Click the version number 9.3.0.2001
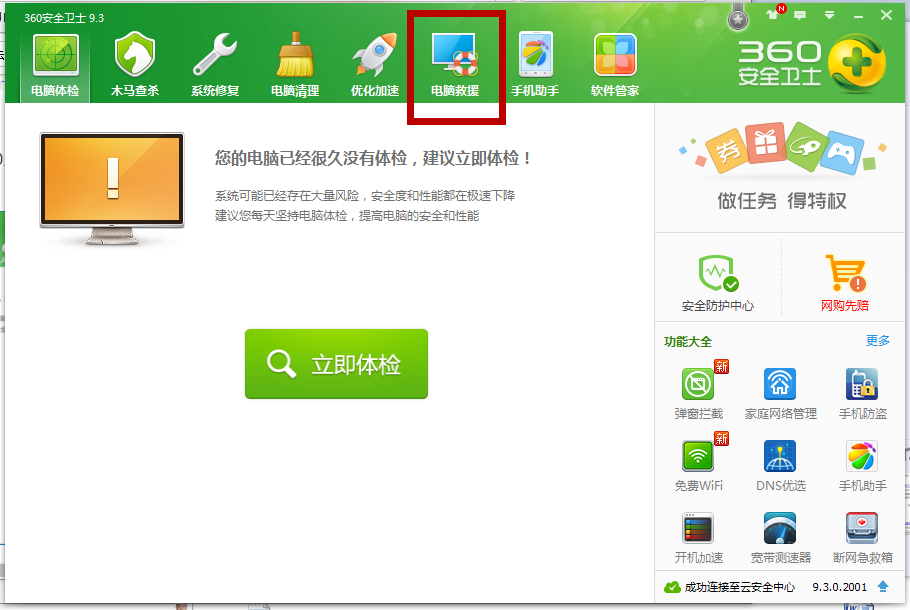This screenshot has width=910, height=610. [x=839, y=587]
